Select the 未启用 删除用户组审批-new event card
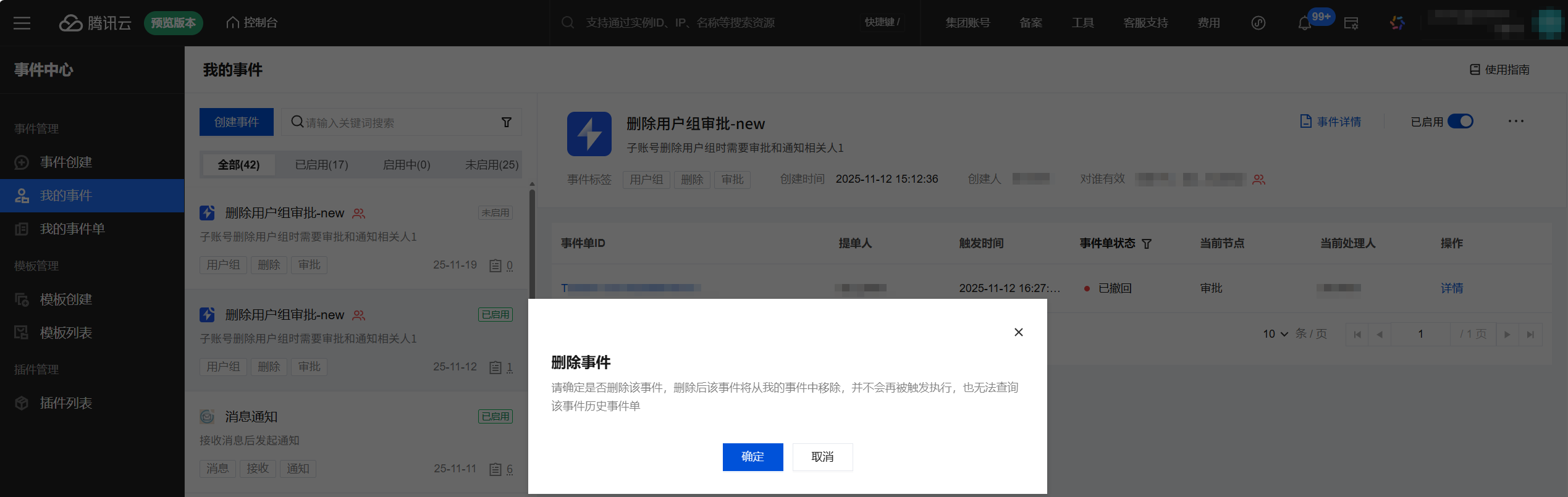The width and height of the screenshot is (1568, 497). point(356,239)
